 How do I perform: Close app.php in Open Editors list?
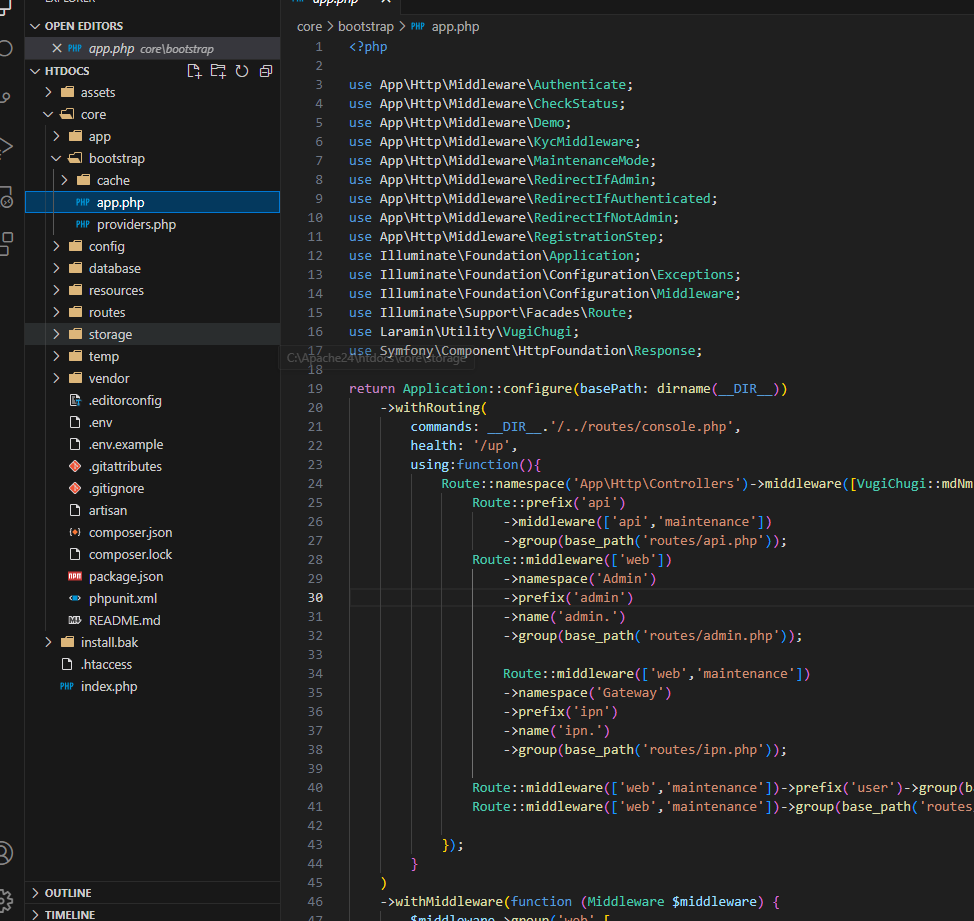(57, 48)
